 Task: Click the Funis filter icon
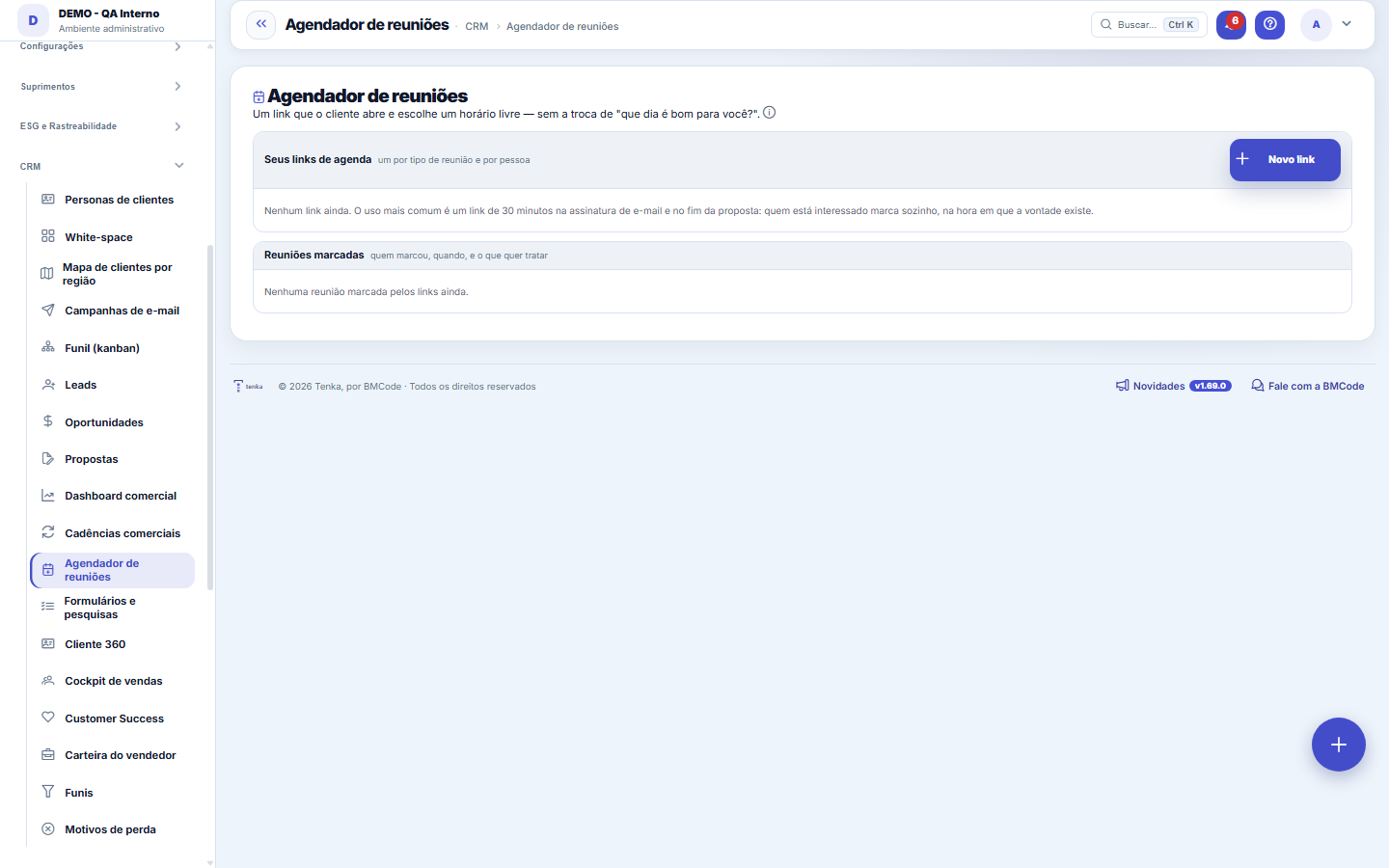point(48,792)
